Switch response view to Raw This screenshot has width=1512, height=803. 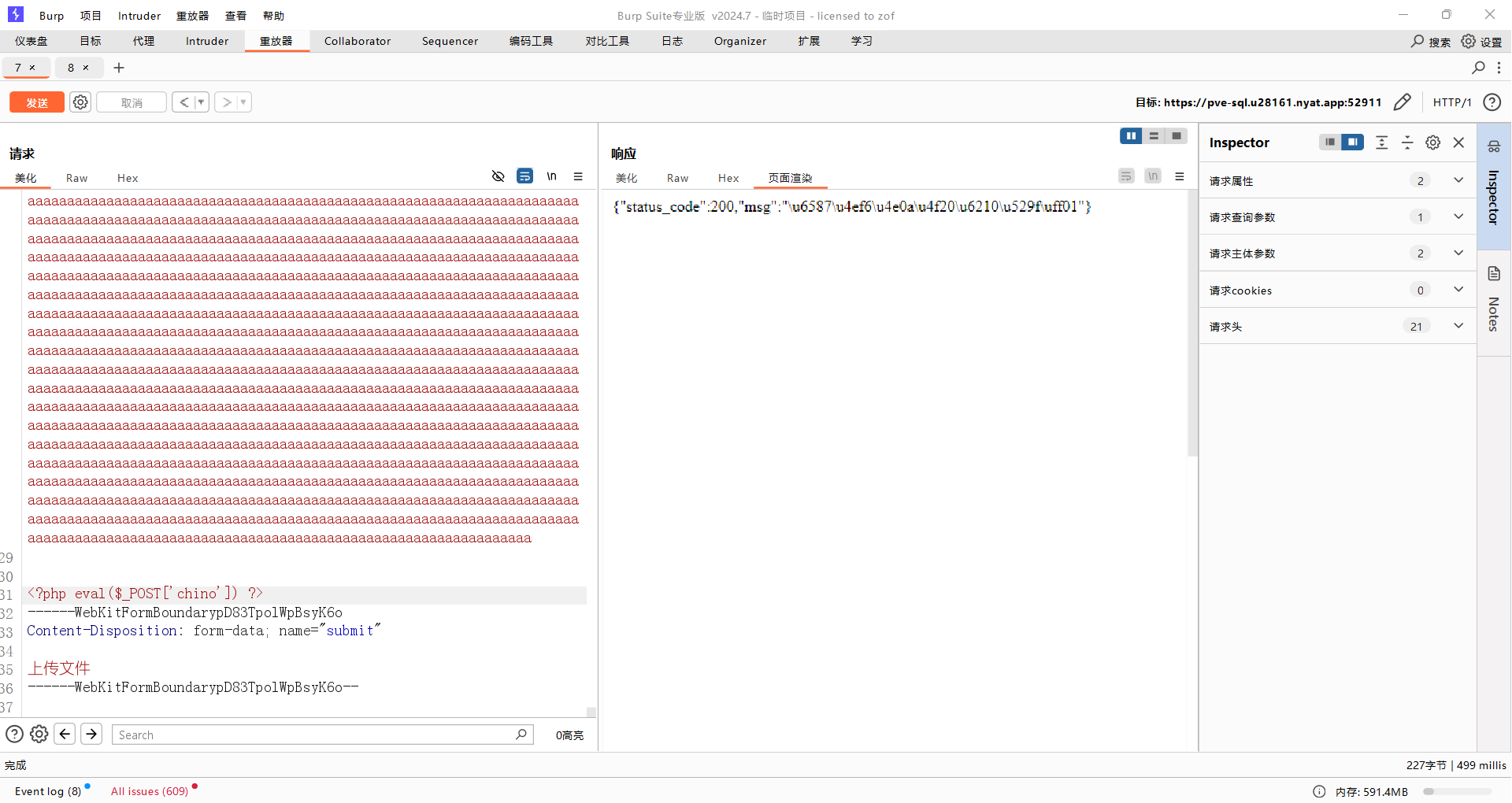[x=677, y=178]
